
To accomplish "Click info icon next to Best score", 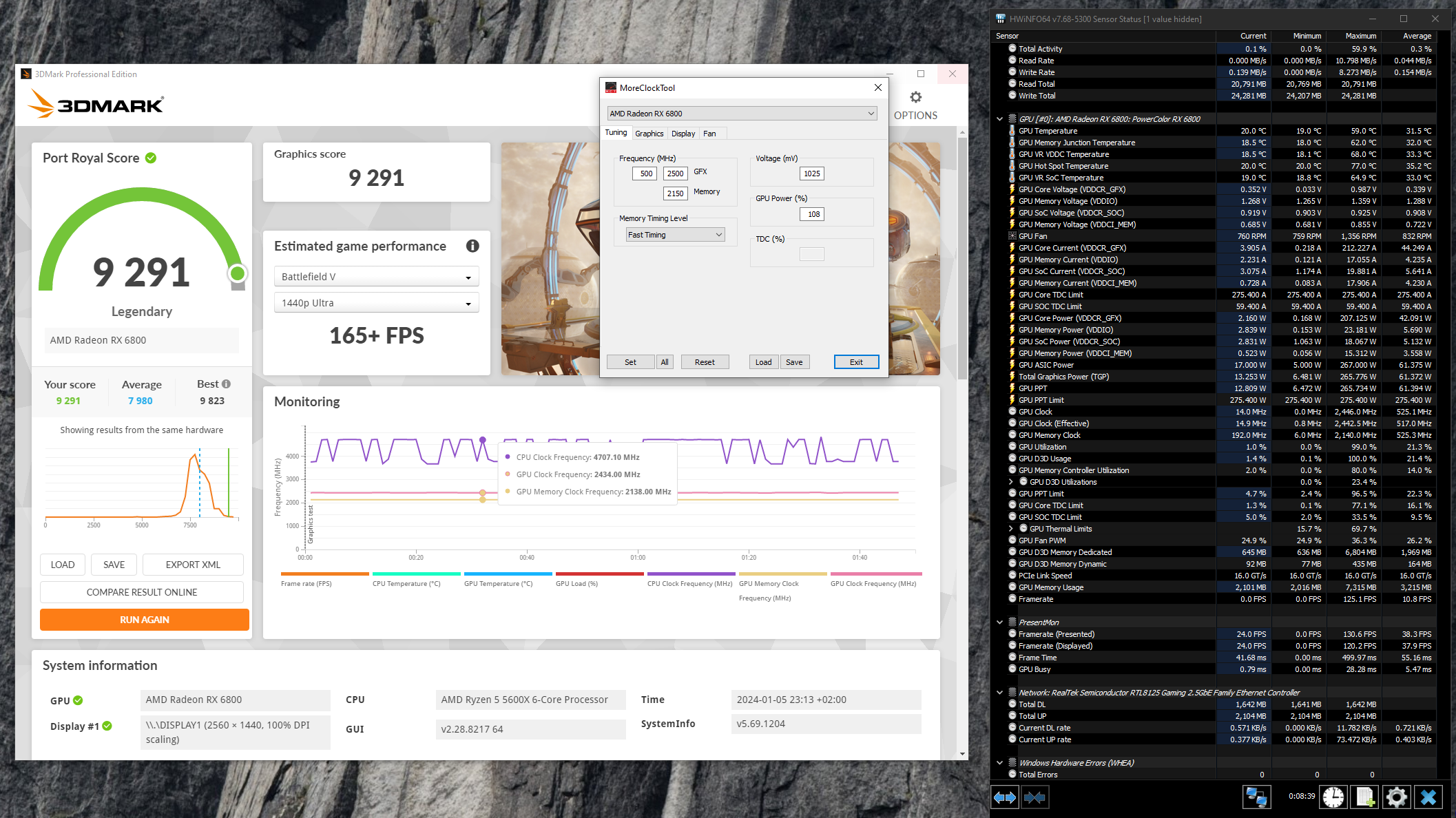I will (227, 384).
